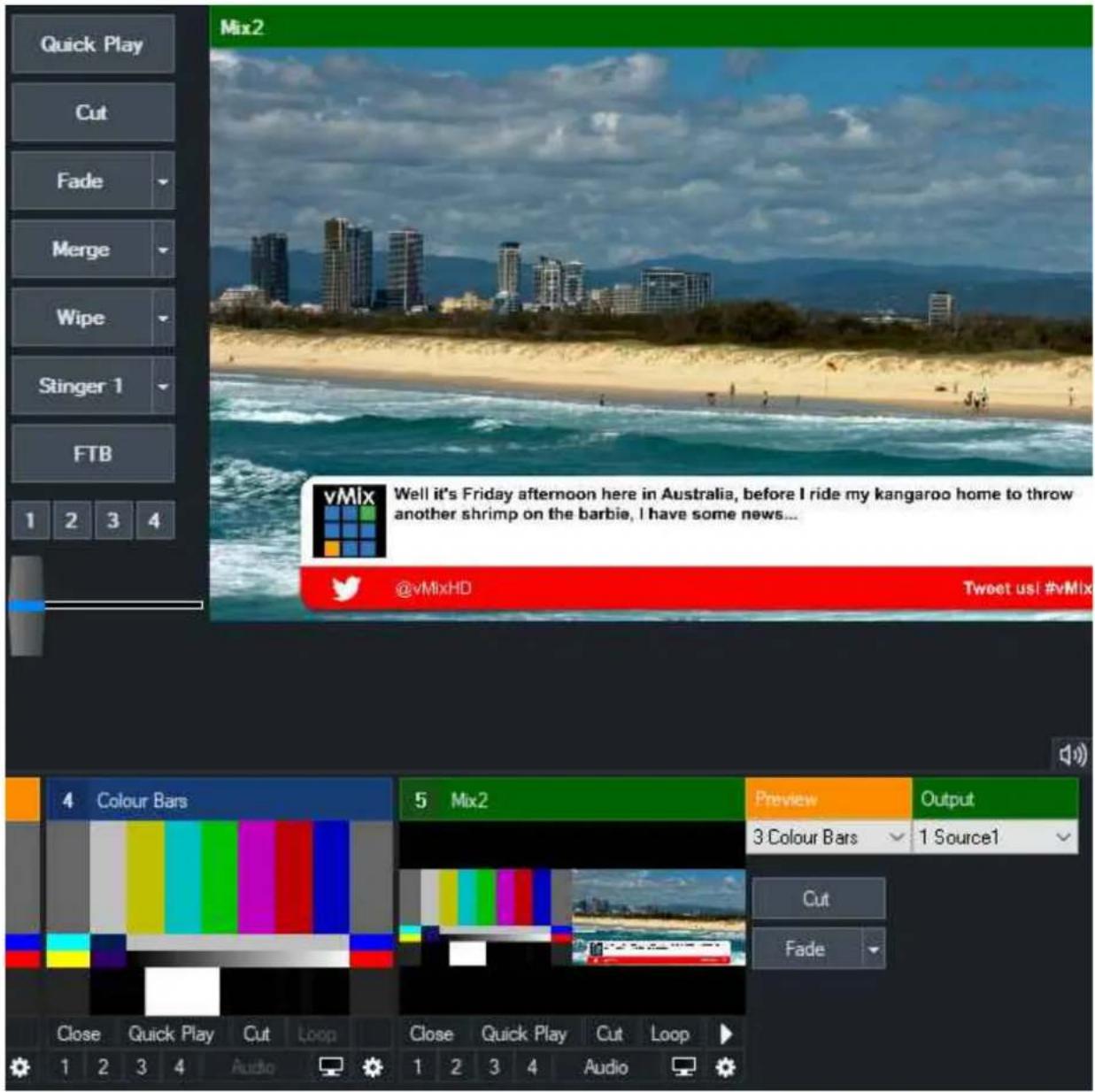Viewport: 1095px width, 1092px height.
Task: Click the Merge transition button
Action: tap(81, 250)
